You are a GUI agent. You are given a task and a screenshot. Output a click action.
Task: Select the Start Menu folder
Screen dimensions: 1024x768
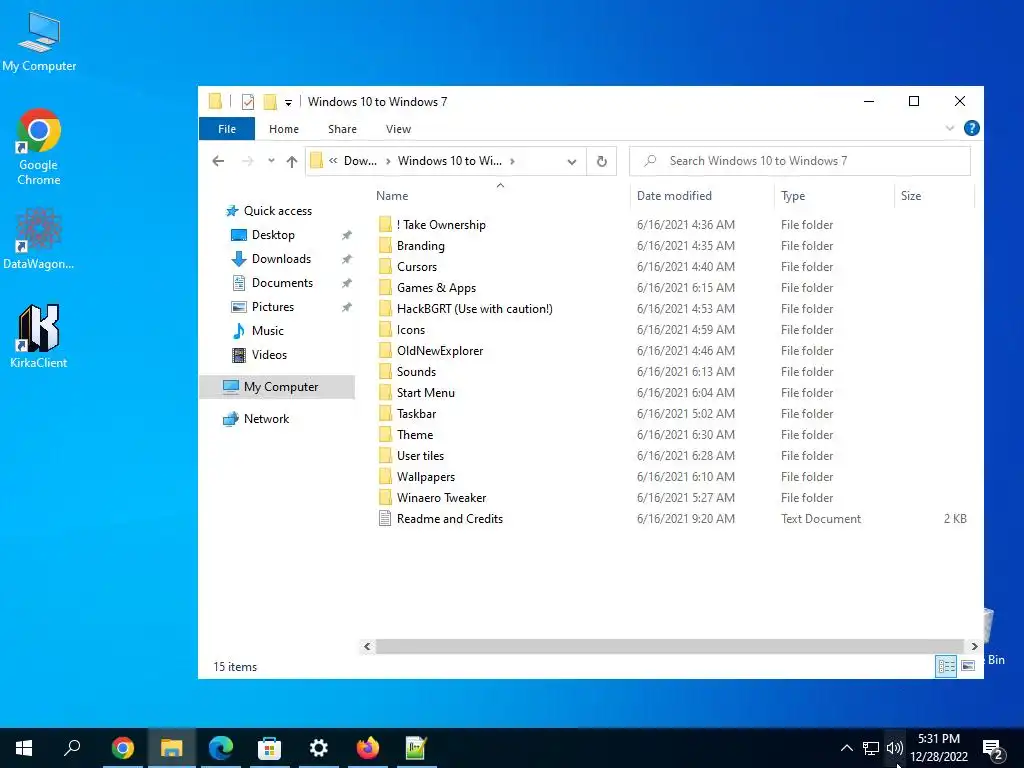[417, 392]
